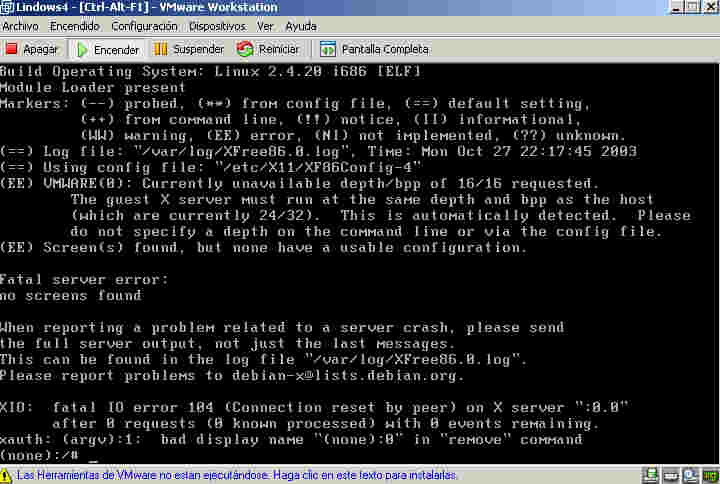Viewport: 720px width, 484px height.
Task: Click the hard disk device status icon
Action: [671, 476]
